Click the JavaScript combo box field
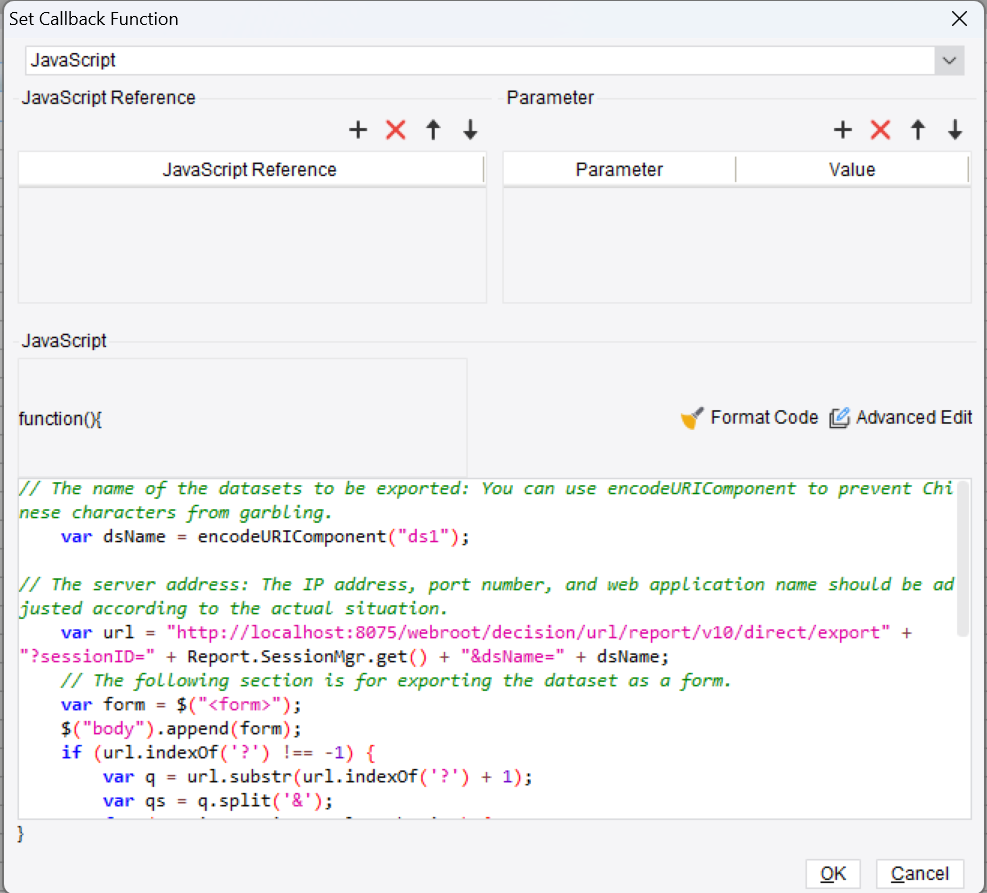The width and height of the screenshot is (987, 893). pyautogui.click(x=480, y=60)
